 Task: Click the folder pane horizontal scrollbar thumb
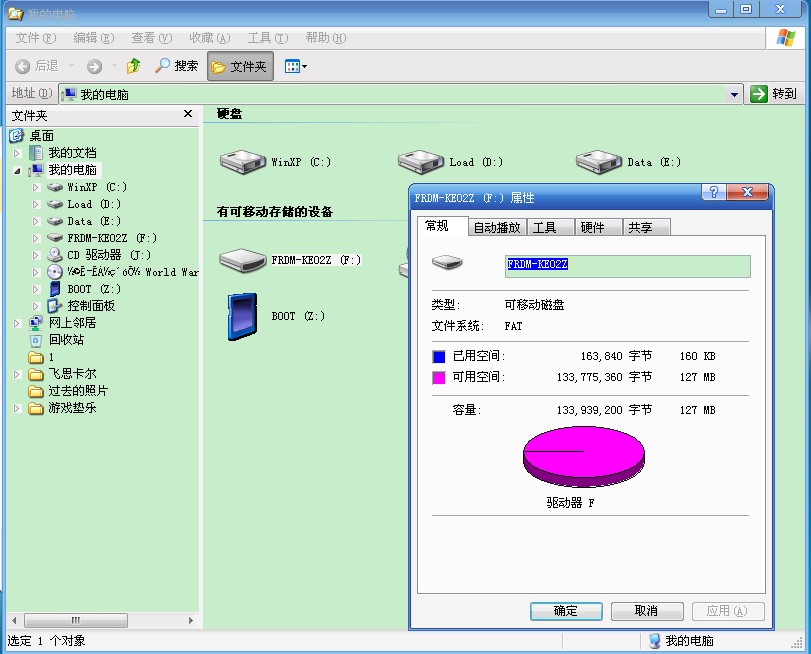(76, 620)
